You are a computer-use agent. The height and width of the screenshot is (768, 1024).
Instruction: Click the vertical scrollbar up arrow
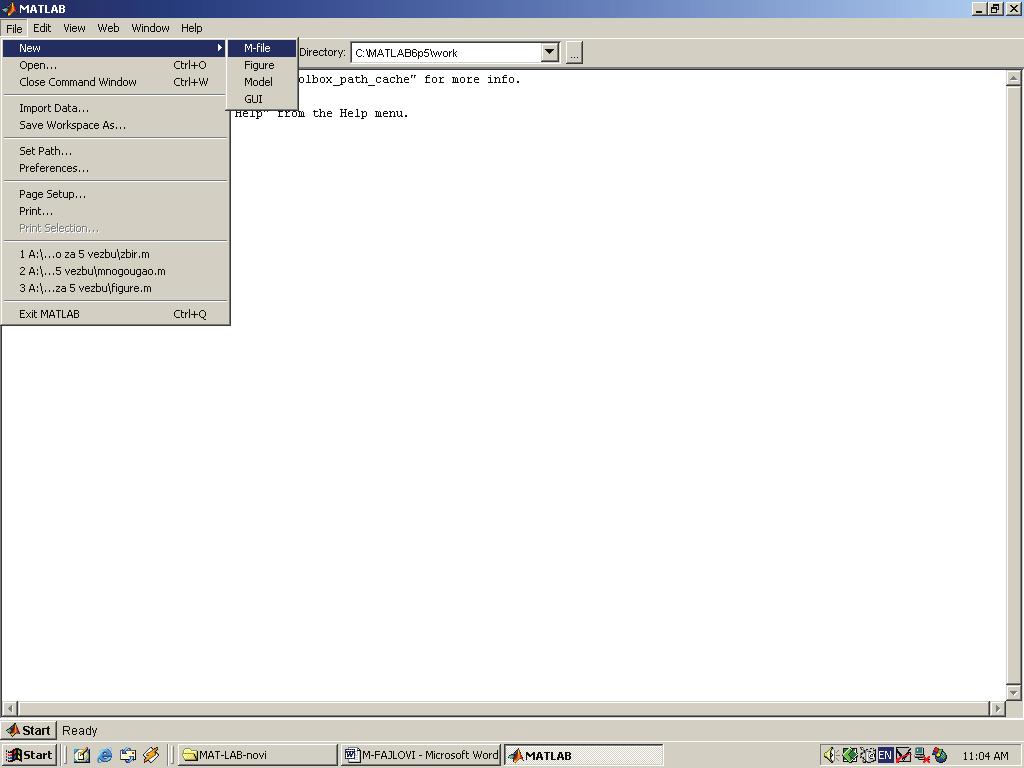pyautogui.click(x=1014, y=78)
